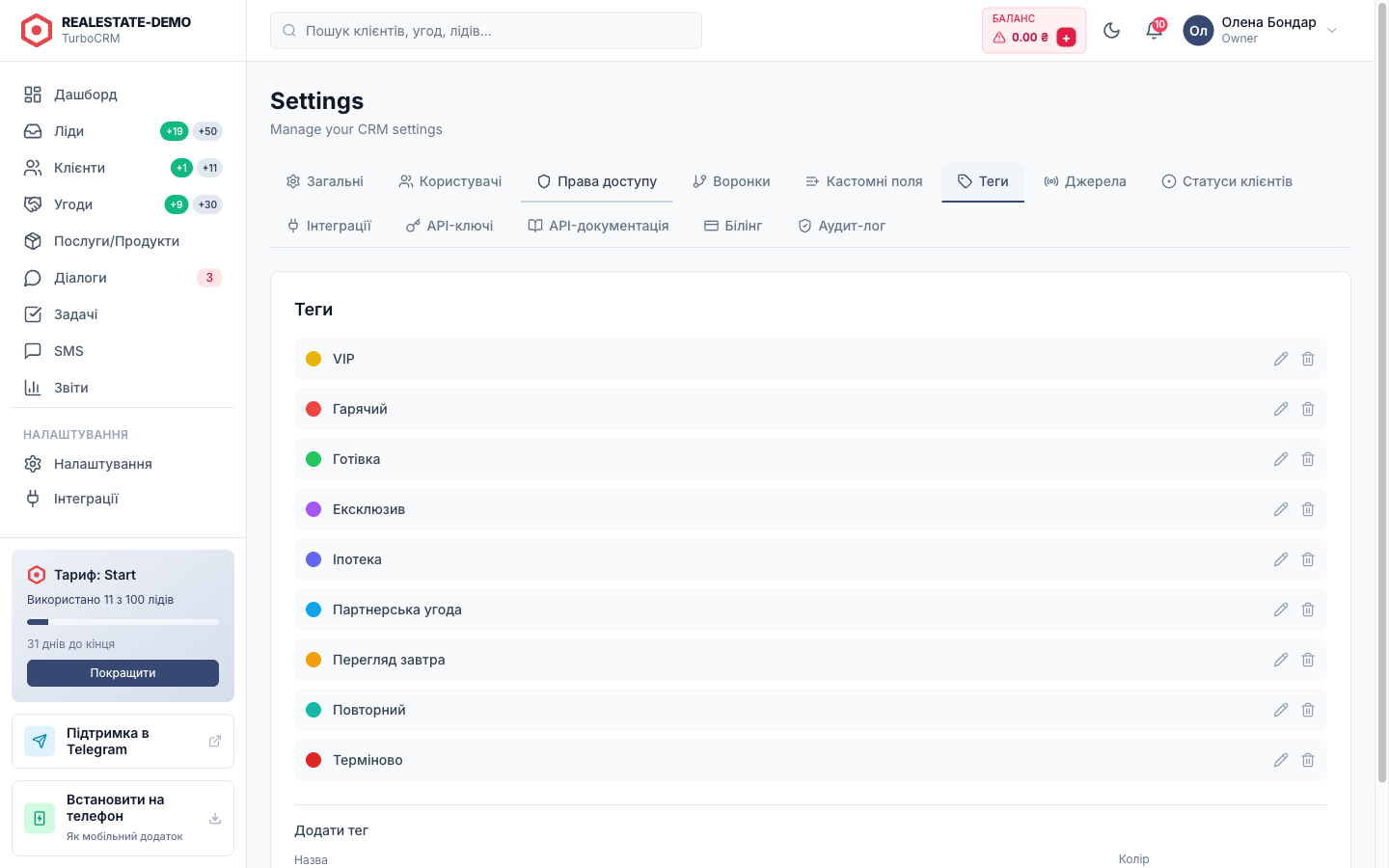
Task: Open the API-ключі tab
Action: pyautogui.click(x=449, y=226)
